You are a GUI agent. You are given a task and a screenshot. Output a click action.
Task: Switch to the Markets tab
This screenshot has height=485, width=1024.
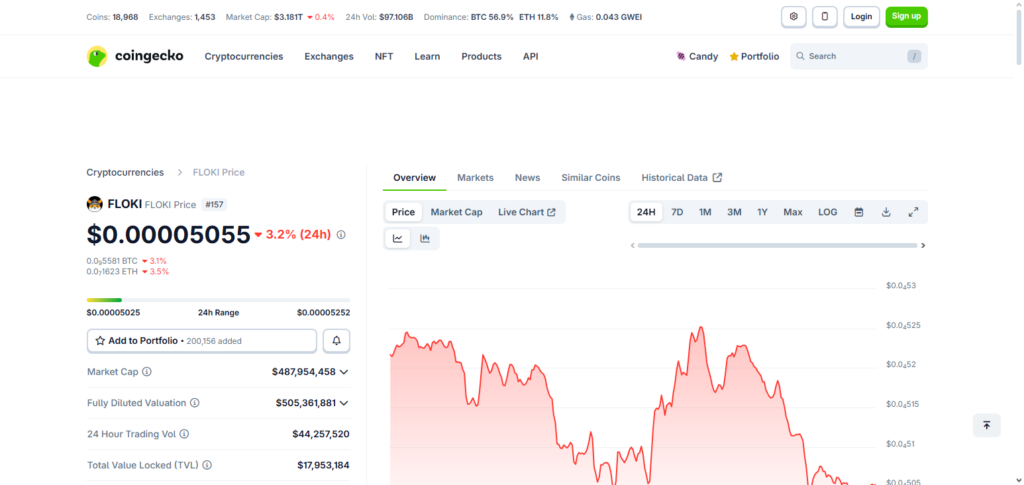[x=475, y=178]
